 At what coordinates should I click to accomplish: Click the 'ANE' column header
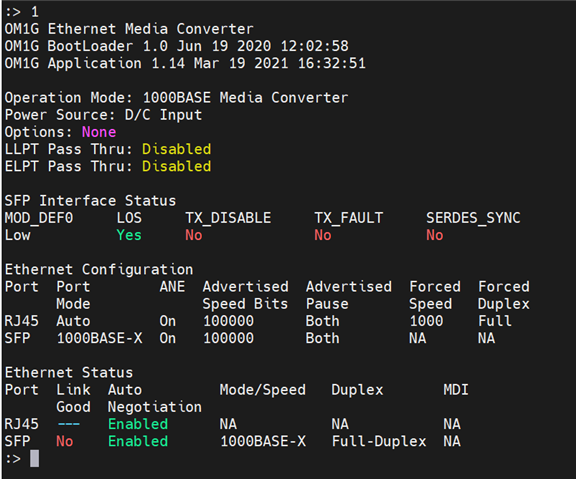click(172, 287)
